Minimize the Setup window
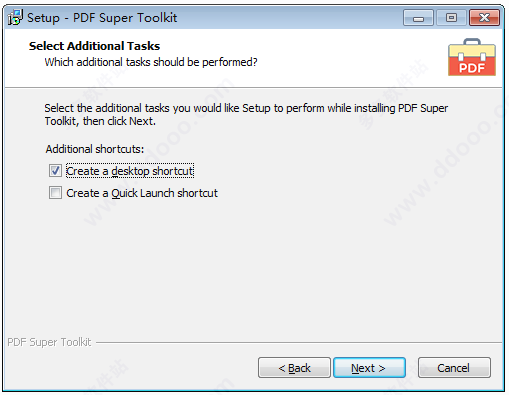Viewport: 509px width, 395px height. 418,18
